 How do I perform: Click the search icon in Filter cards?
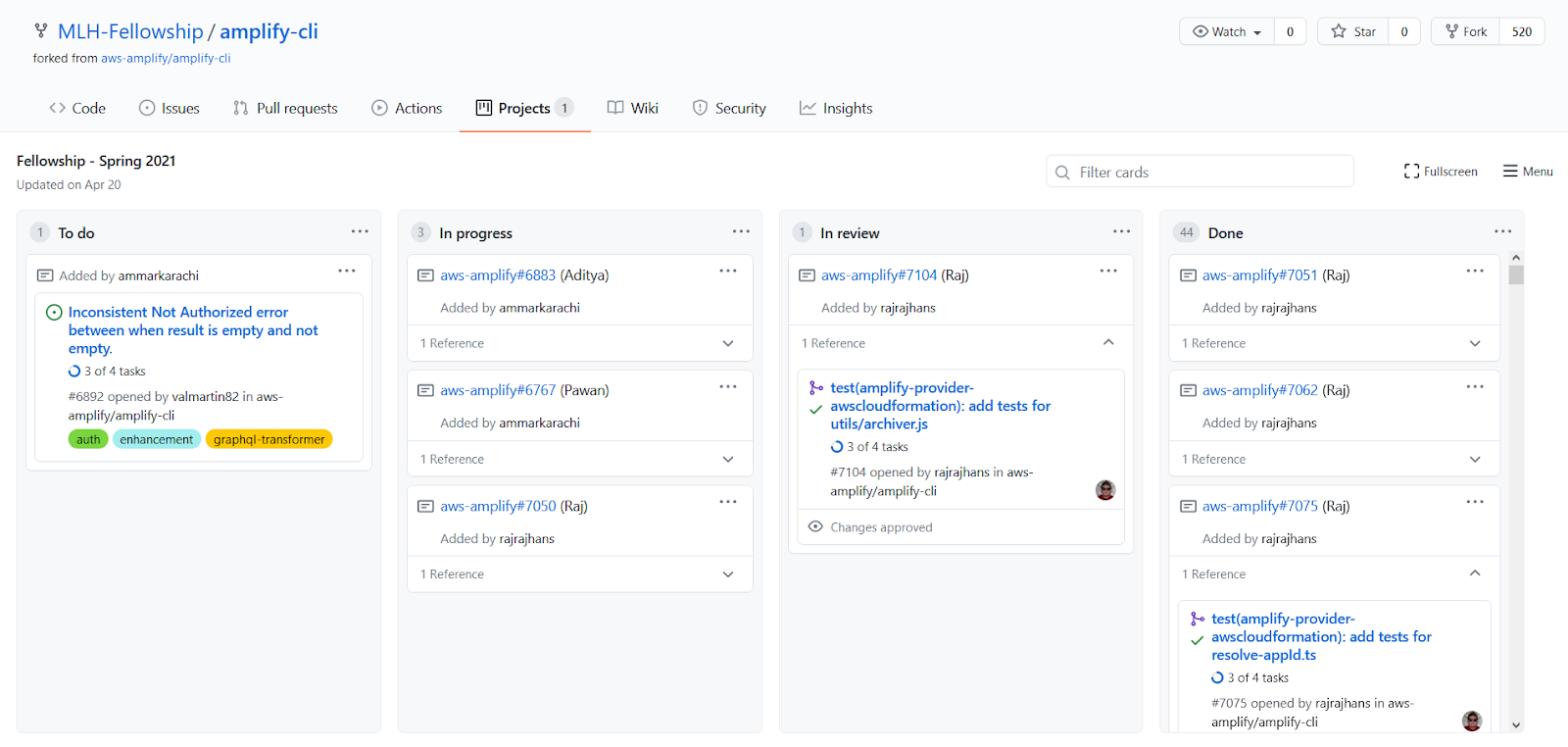click(x=1062, y=173)
